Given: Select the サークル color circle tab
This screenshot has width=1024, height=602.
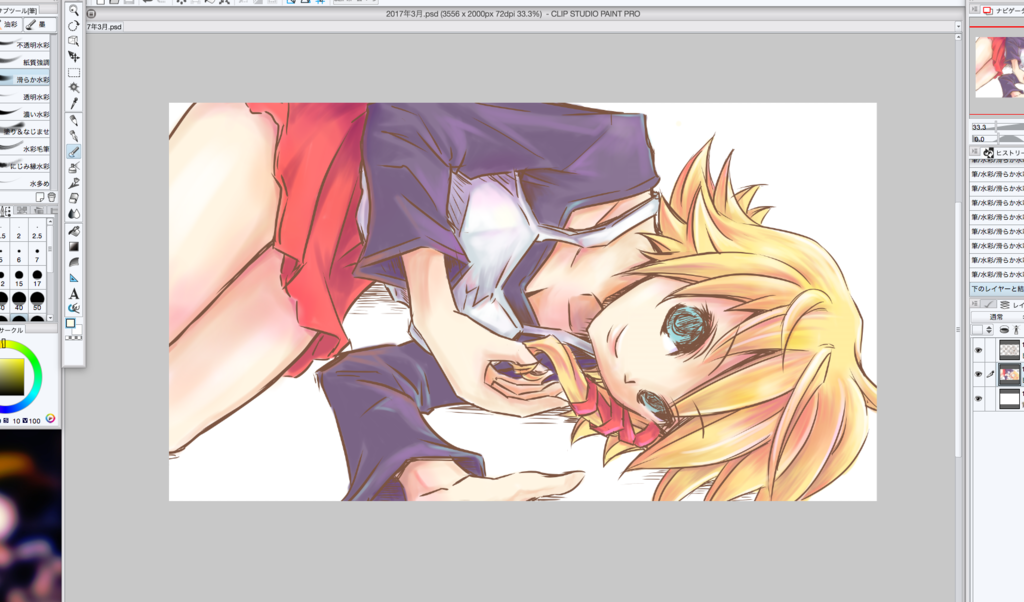Looking at the screenshot, I should (12, 330).
